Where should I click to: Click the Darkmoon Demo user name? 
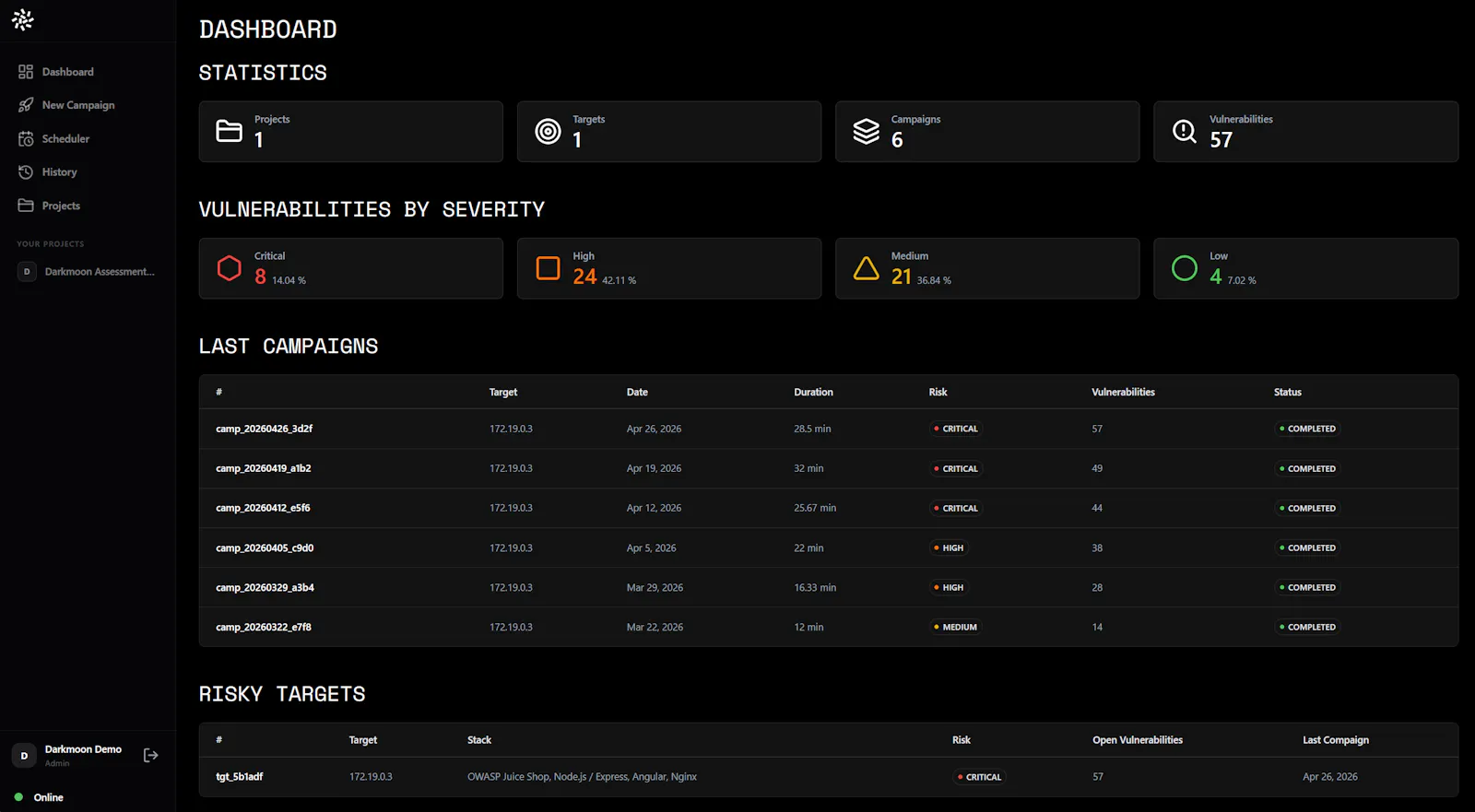click(x=83, y=749)
